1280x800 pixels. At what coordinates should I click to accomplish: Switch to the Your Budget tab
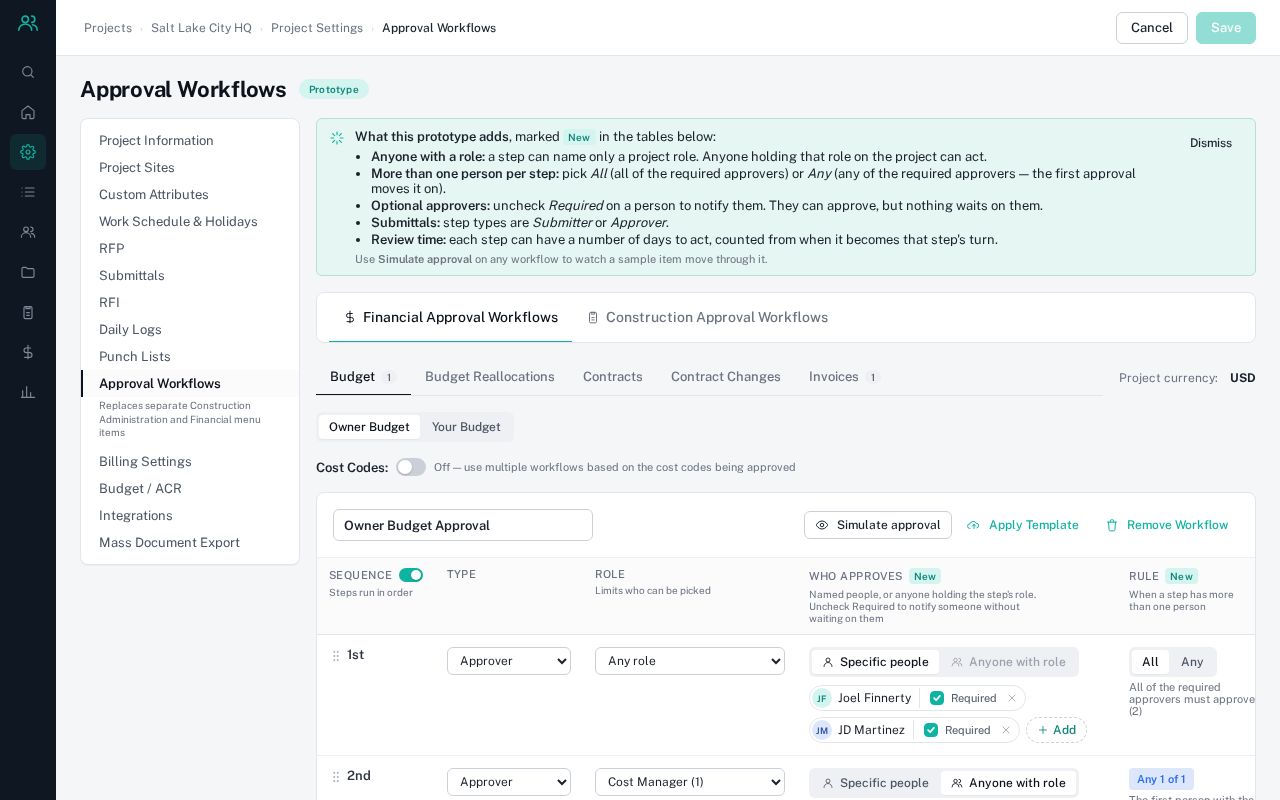(x=466, y=427)
